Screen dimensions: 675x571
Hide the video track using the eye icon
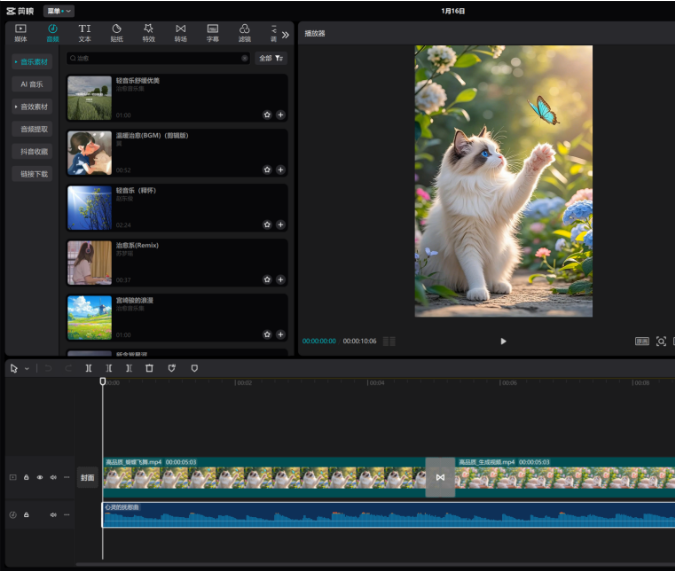point(40,478)
